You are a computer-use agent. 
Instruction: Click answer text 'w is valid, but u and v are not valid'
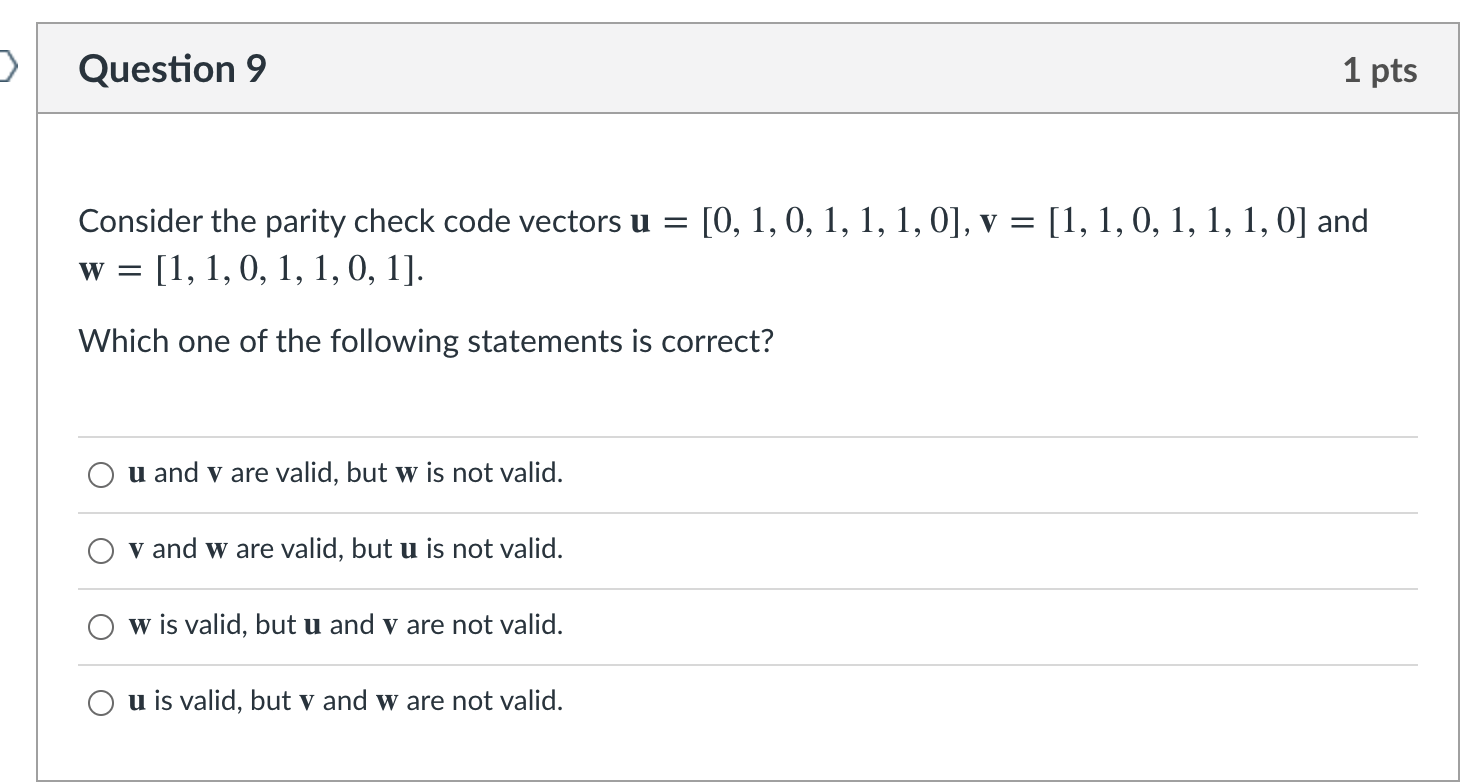click(x=346, y=625)
